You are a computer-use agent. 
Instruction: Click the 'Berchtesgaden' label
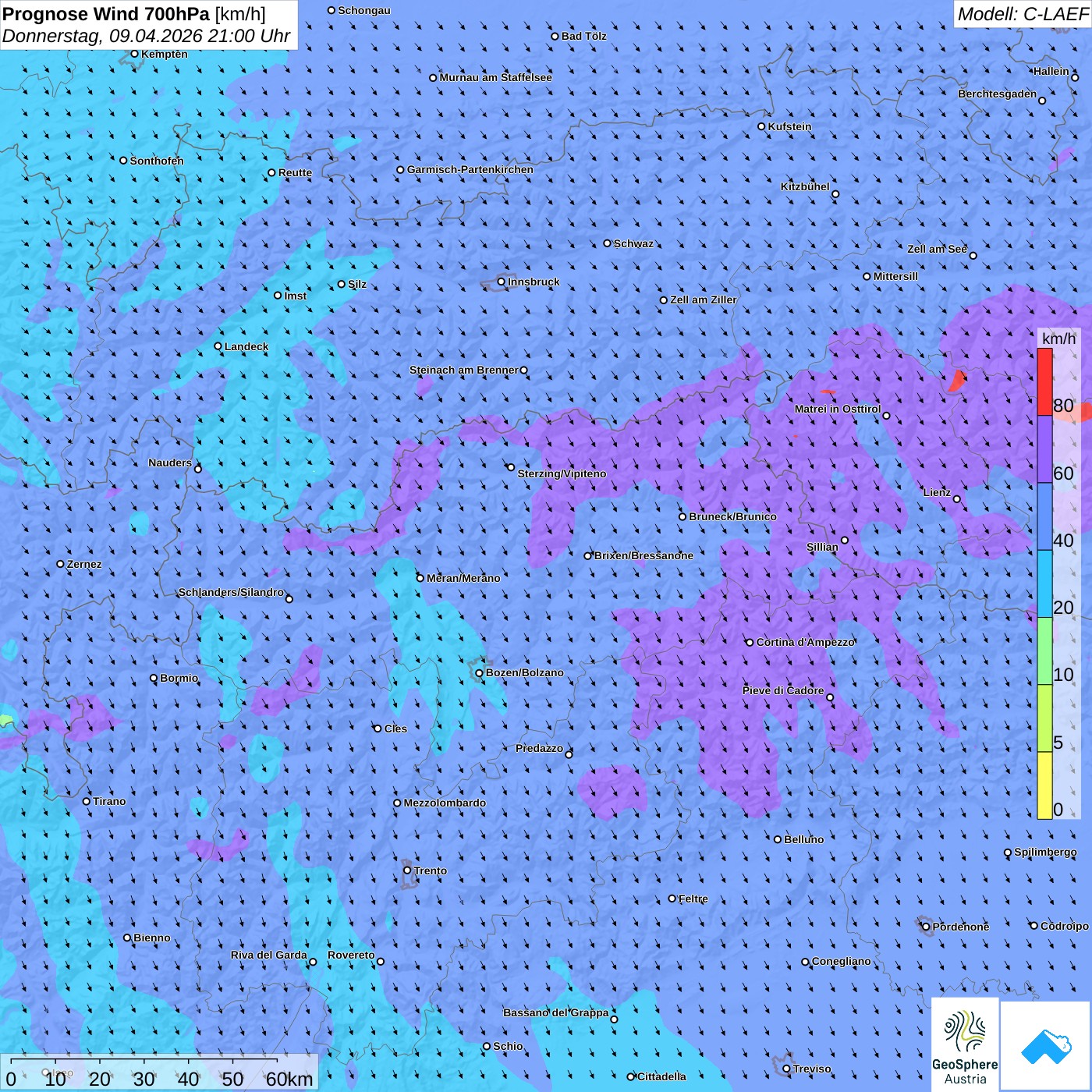coord(998,94)
